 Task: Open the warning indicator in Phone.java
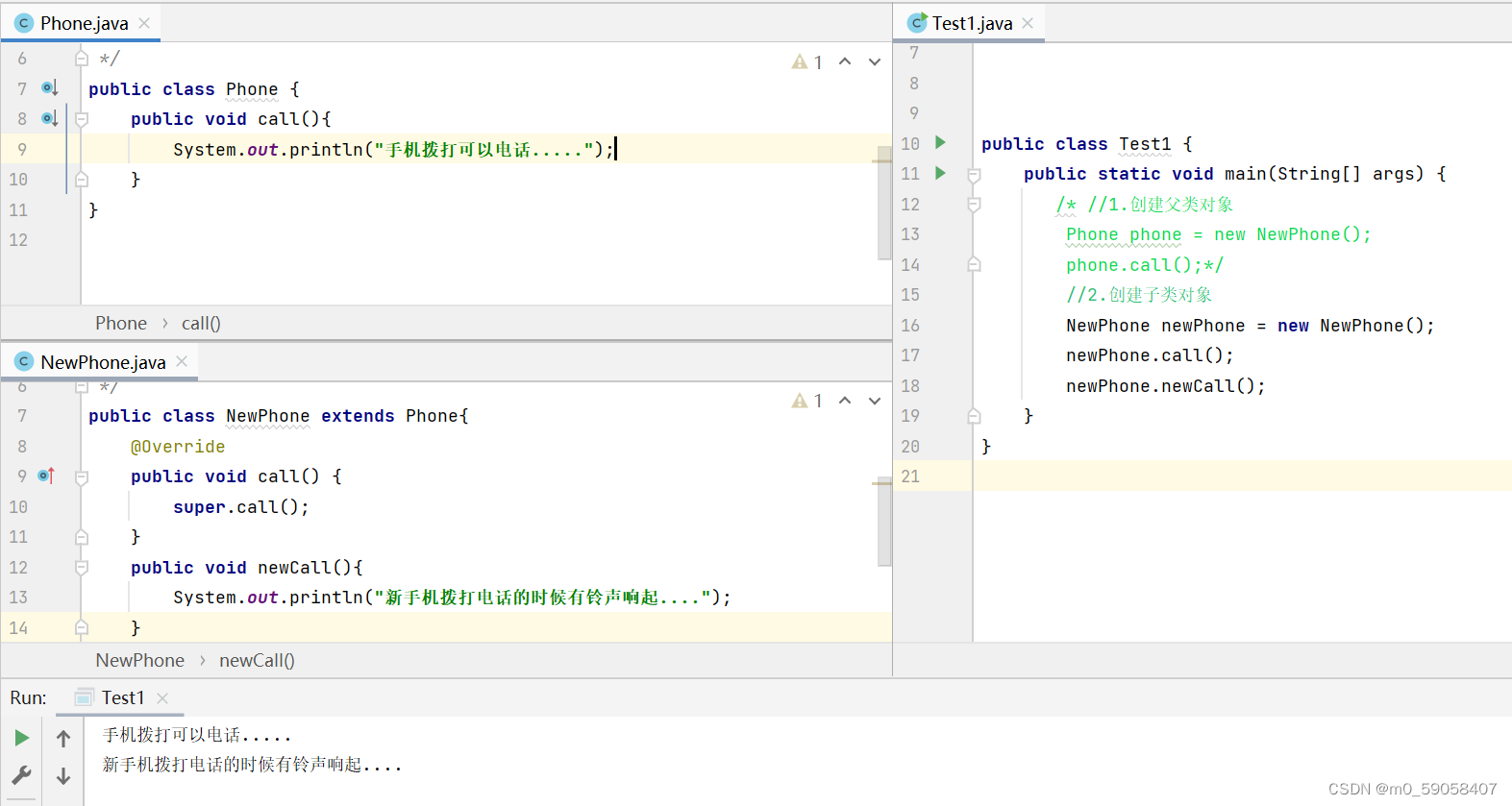click(x=806, y=62)
